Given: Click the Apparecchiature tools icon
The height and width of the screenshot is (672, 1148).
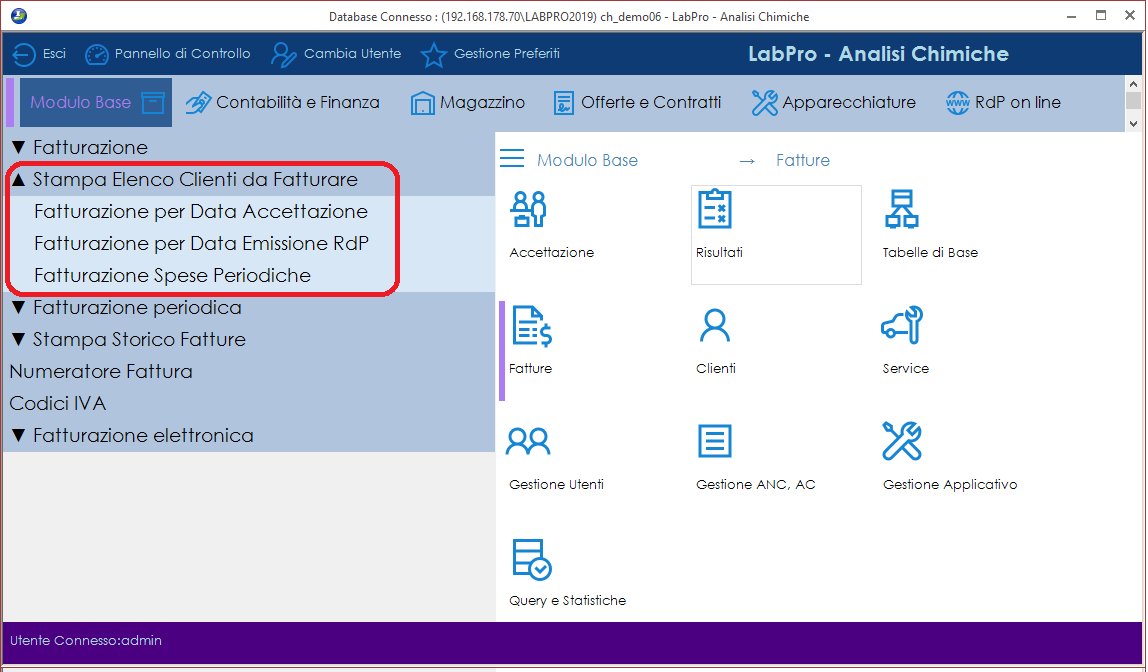Looking at the screenshot, I should [x=764, y=102].
